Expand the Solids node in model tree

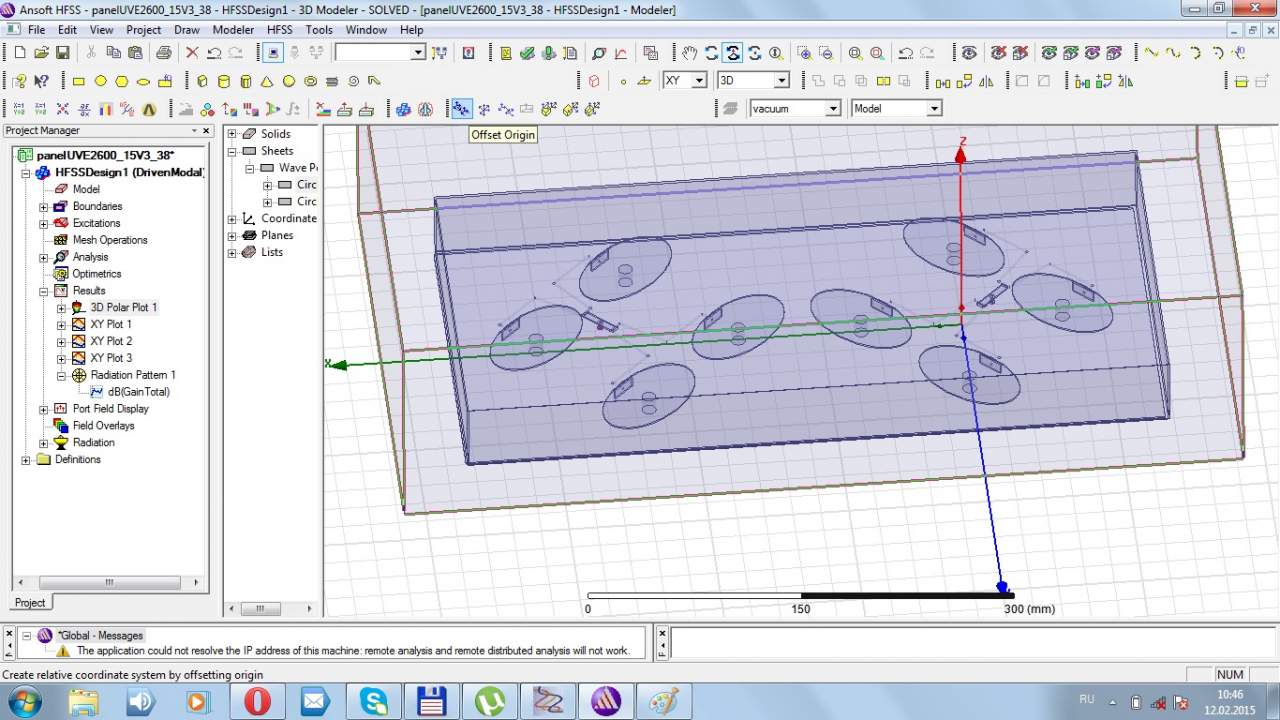pos(233,134)
